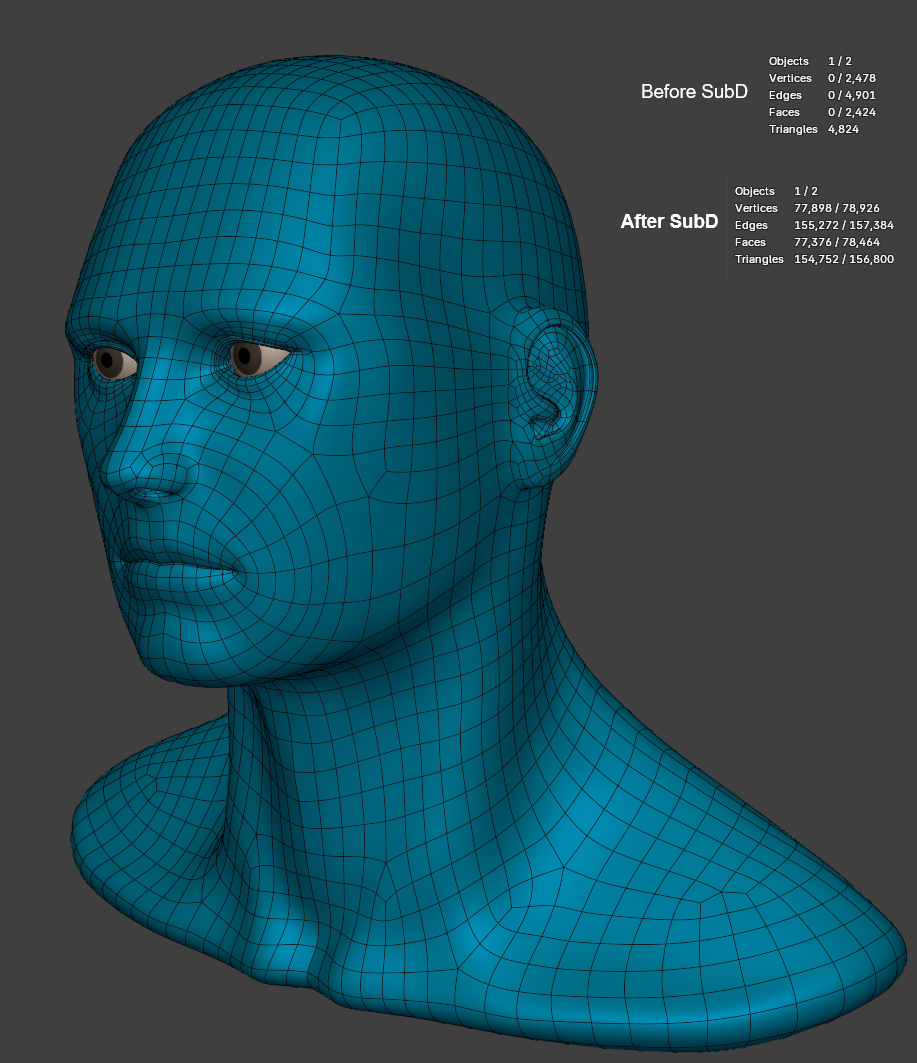Click the Vertices label in Before SubD stats
Viewport: 917px width, 1063px height.
790,78
